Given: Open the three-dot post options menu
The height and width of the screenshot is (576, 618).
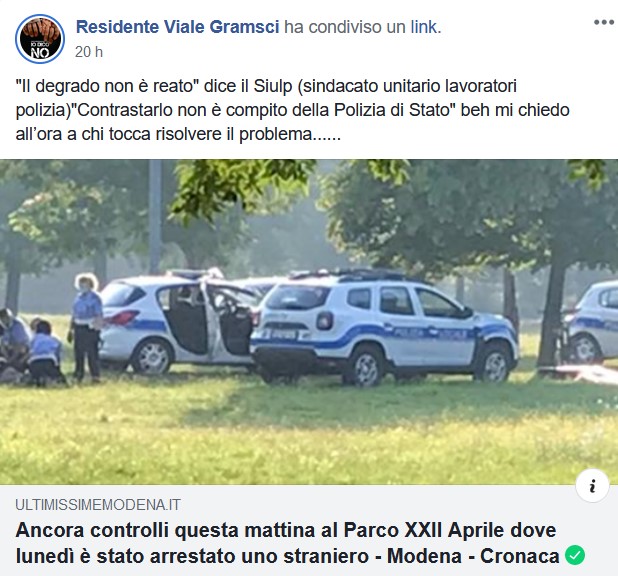Looking at the screenshot, I should pos(604,22).
